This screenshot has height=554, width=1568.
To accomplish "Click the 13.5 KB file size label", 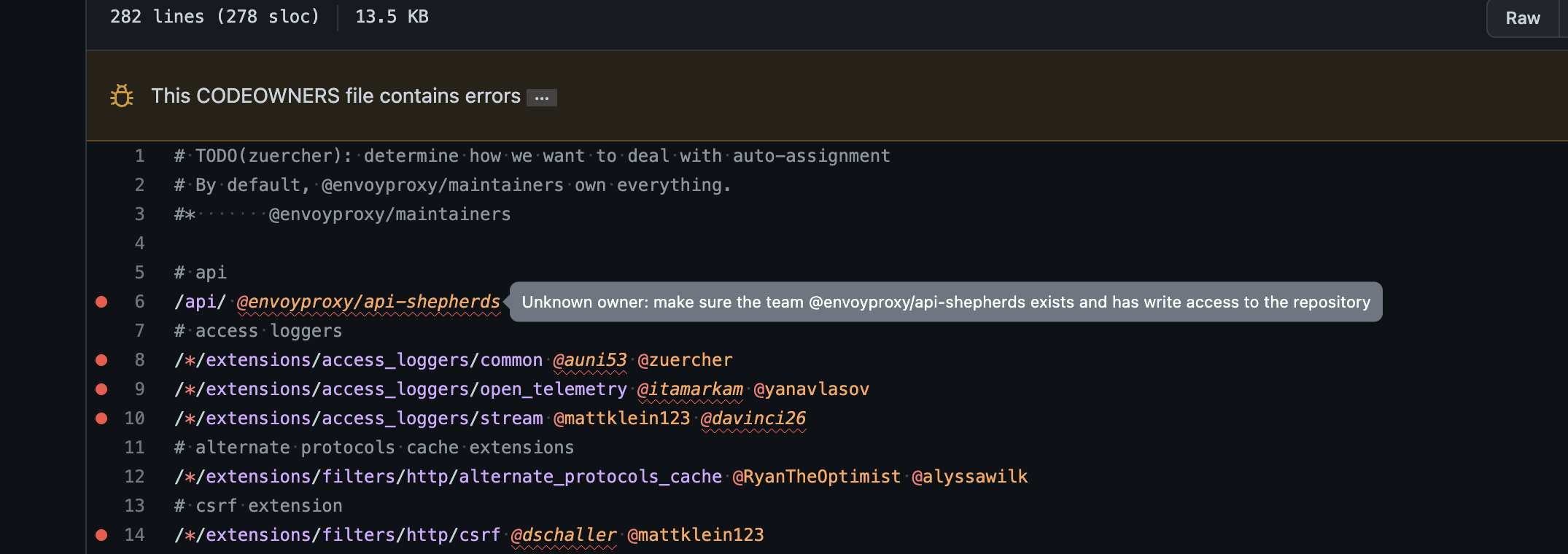I will click(x=391, y=16).
